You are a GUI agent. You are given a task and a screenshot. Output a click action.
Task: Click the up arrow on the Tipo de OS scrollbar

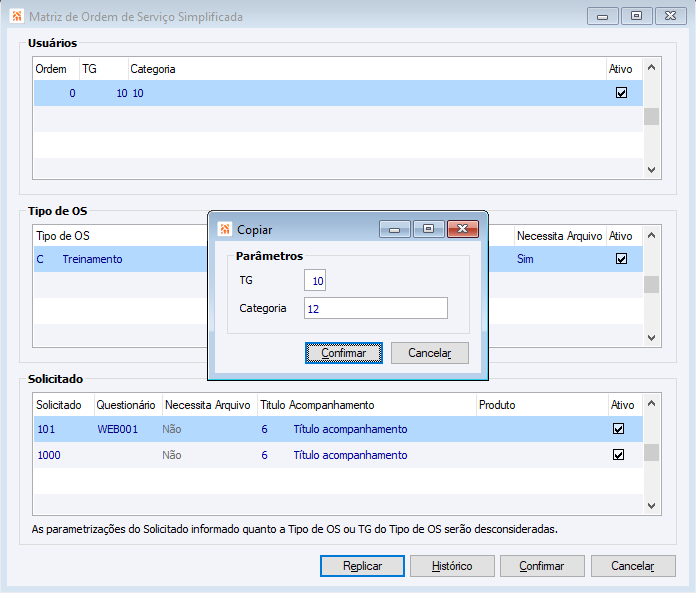click(651, 235)
